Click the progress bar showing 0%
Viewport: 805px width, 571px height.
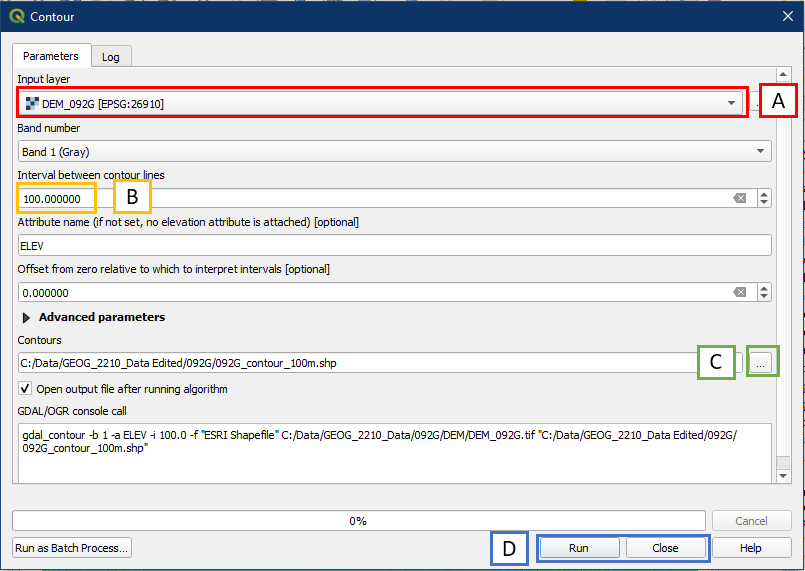[x=357, y=521]
